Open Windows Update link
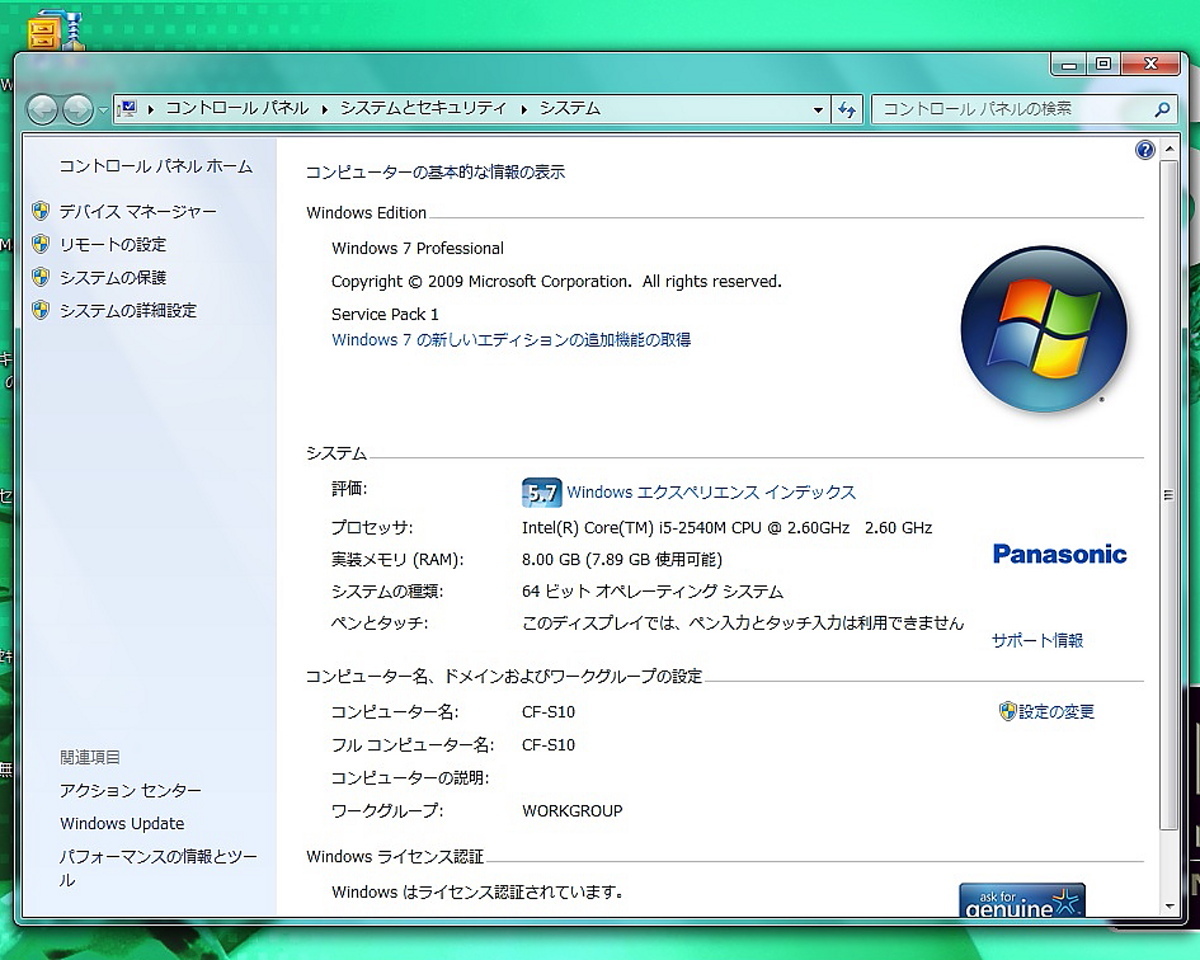 (122, 824)
